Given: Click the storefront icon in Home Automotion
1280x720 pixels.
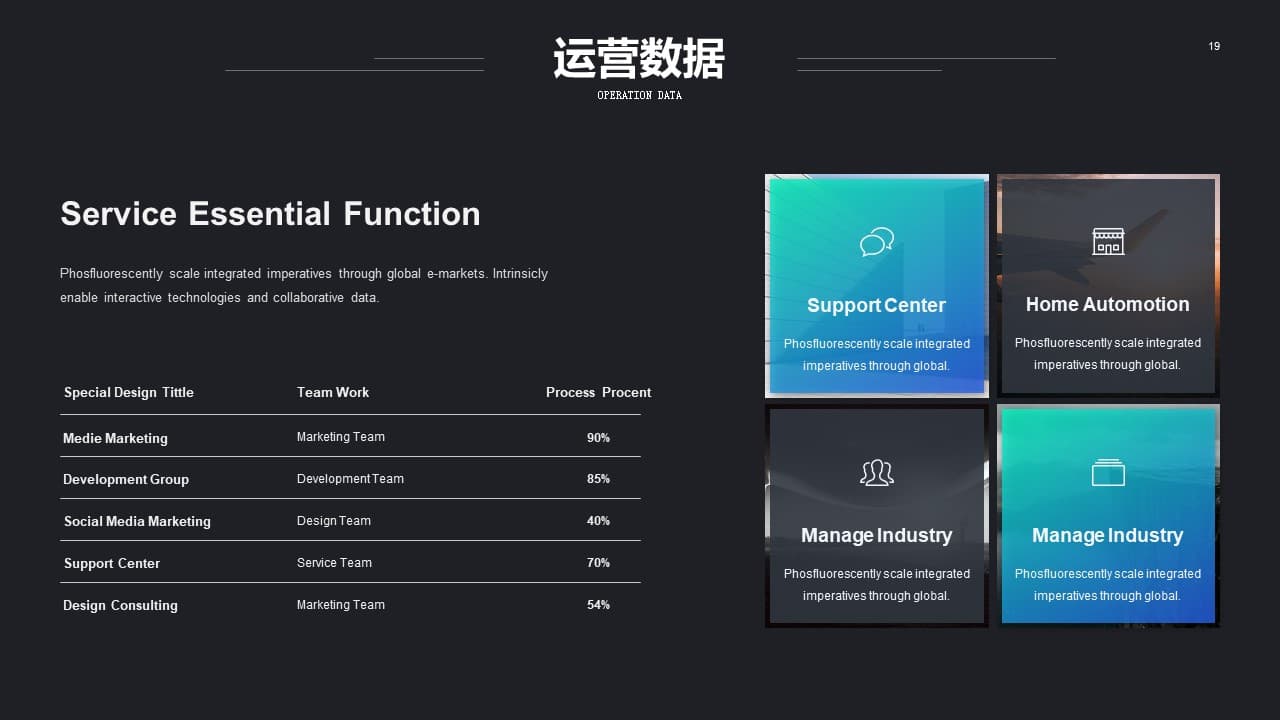Looking at the screenshot, I should point(1108,241).
